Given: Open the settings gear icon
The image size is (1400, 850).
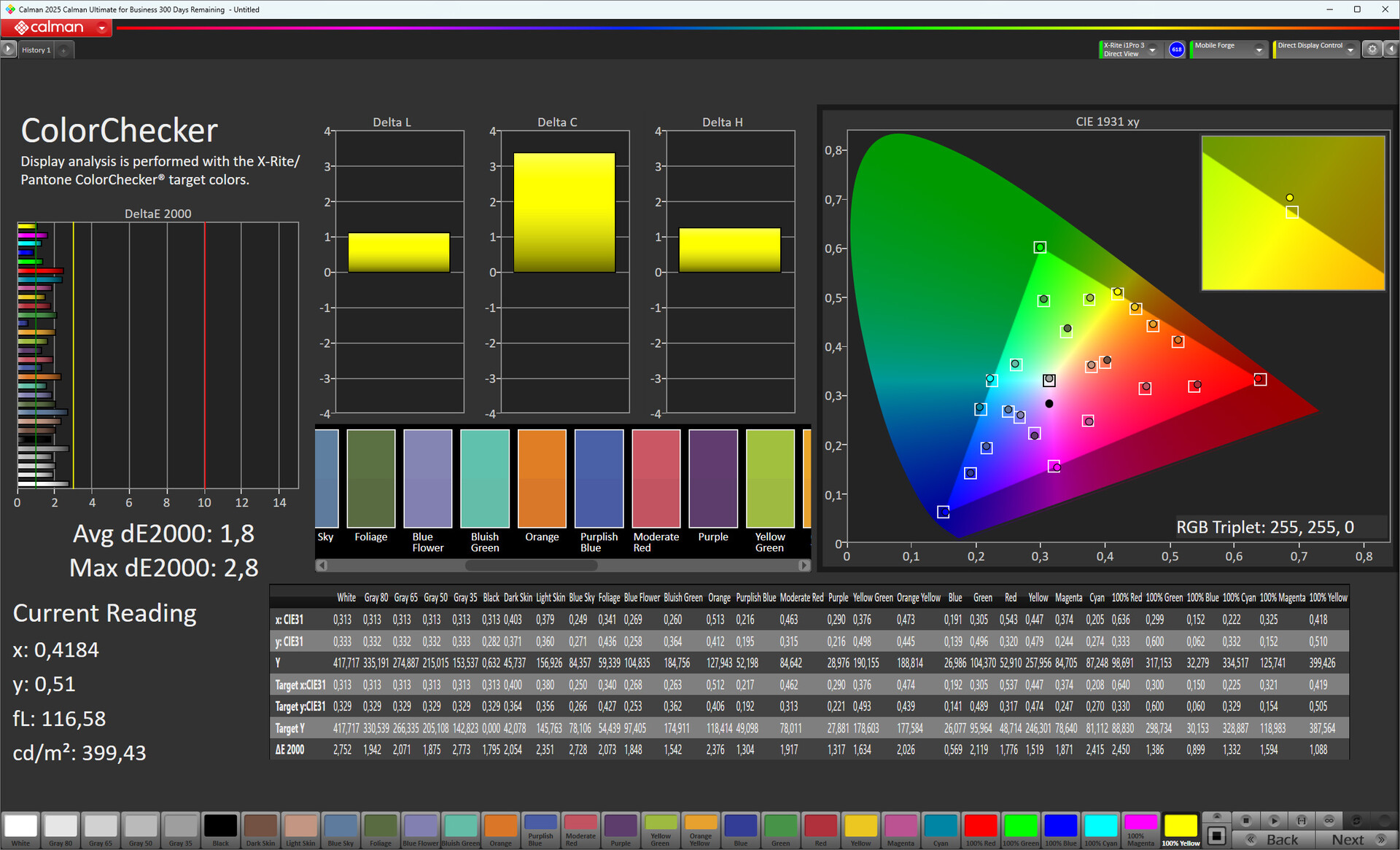Looking at the screenshot, I should coord(1372,50).
